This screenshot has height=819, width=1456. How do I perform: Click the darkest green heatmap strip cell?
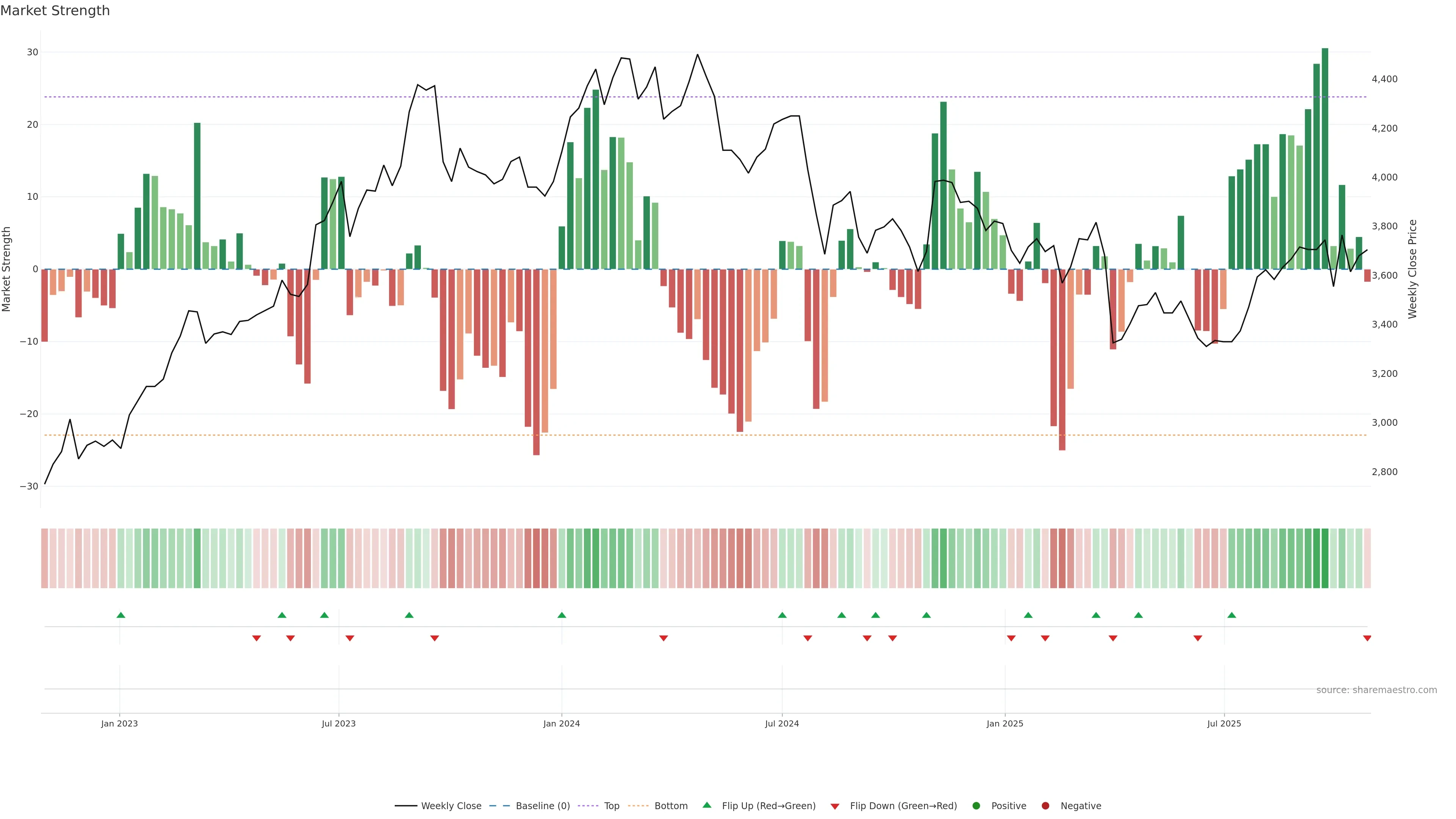[1325, 559]
